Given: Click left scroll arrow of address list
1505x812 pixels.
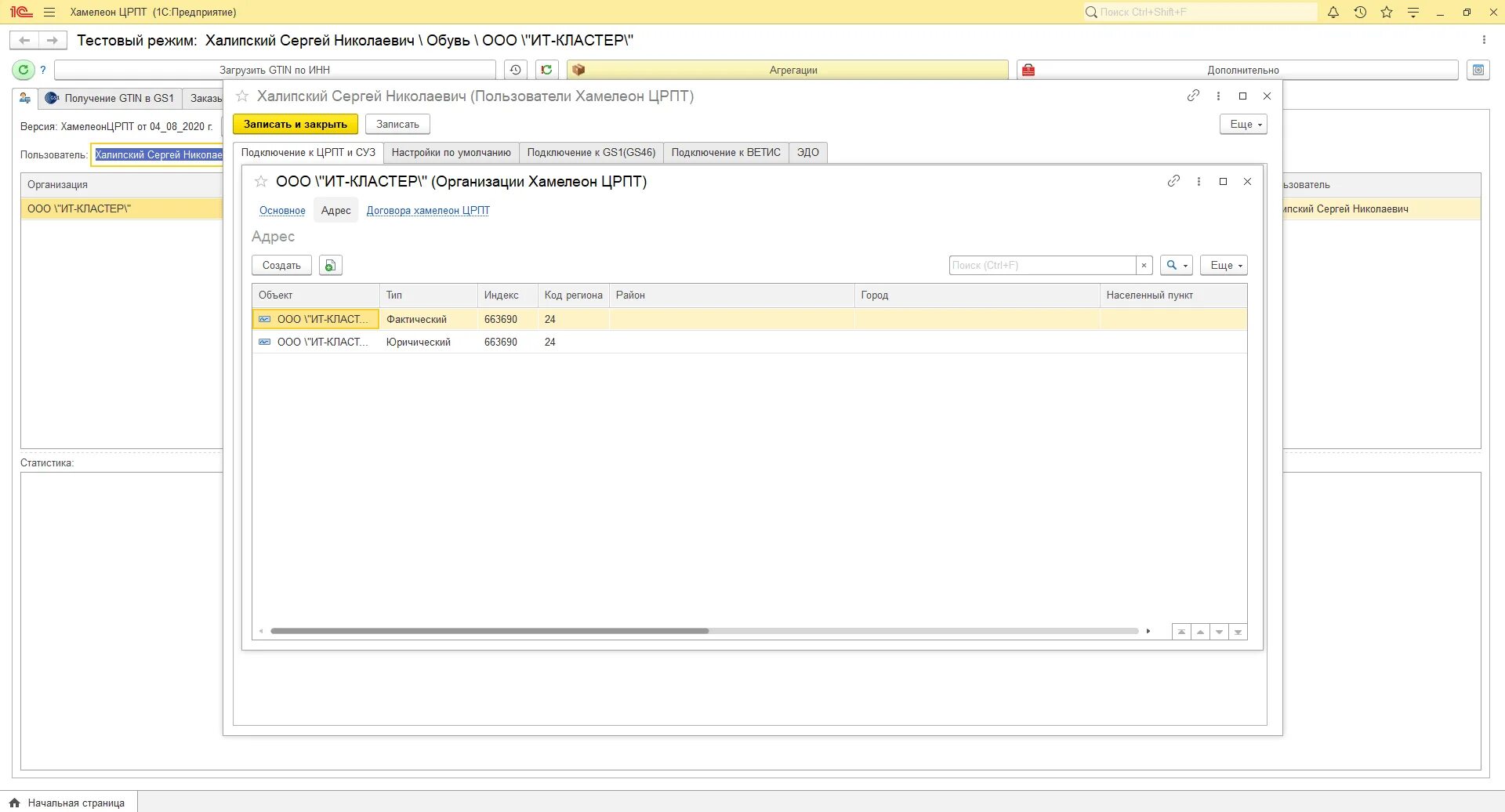Looking at the screenshot, I should pos(261,631).
